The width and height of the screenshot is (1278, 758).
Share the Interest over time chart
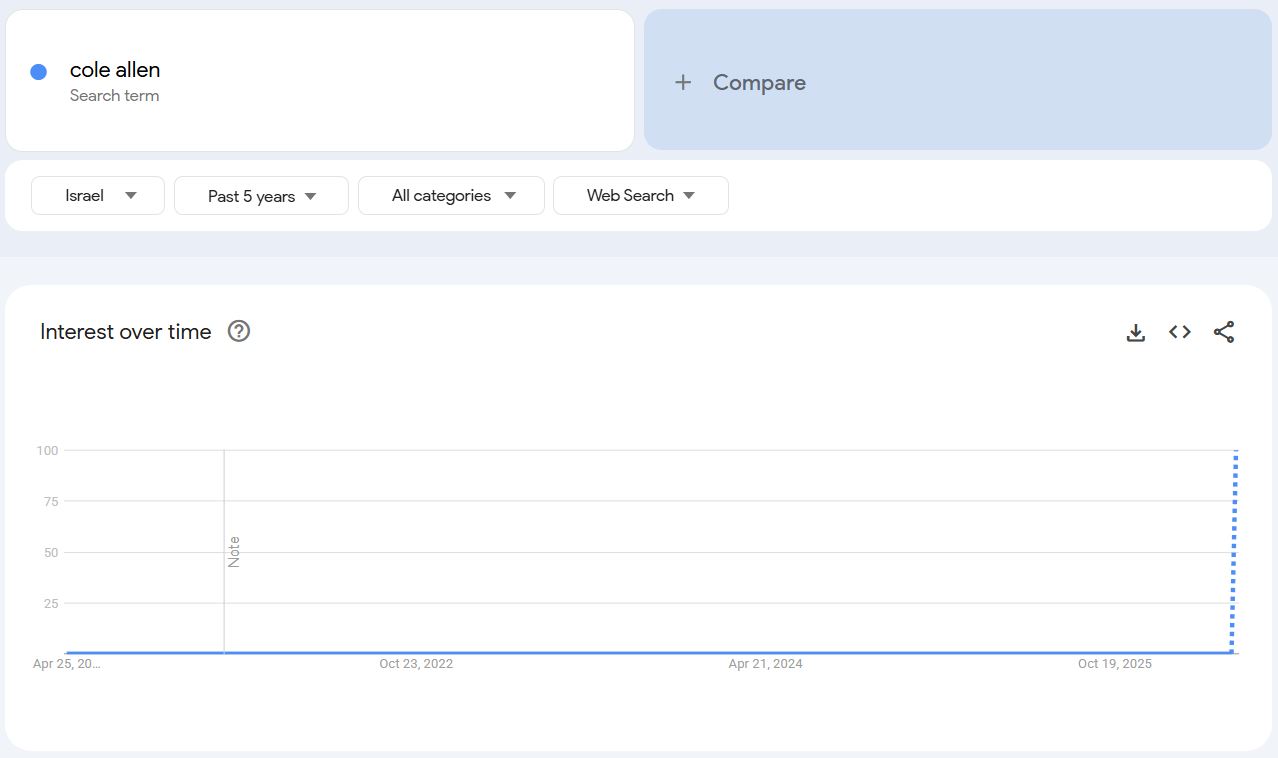pos(1224,332)
